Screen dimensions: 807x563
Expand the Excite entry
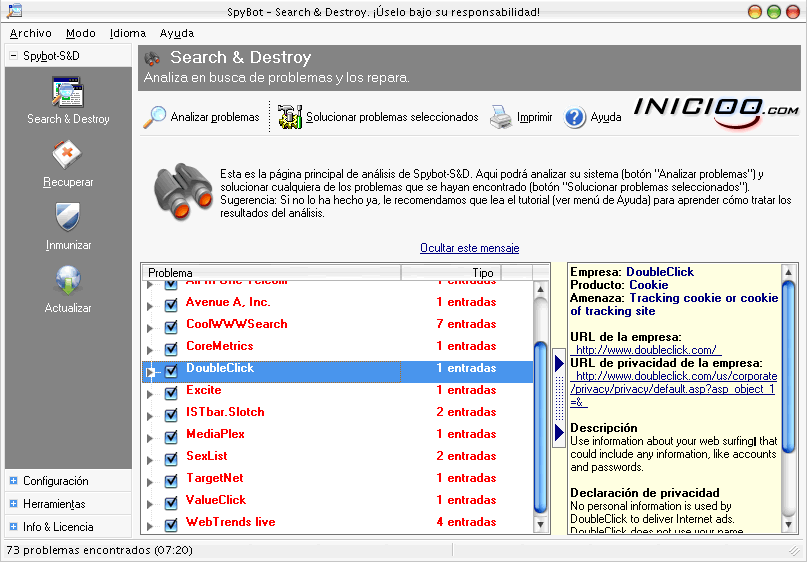click(x=150, y=394)
